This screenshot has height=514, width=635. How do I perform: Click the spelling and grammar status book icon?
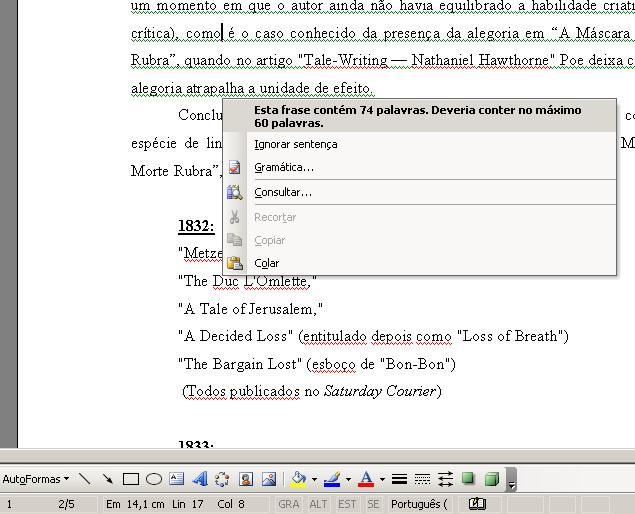(477, 504)
